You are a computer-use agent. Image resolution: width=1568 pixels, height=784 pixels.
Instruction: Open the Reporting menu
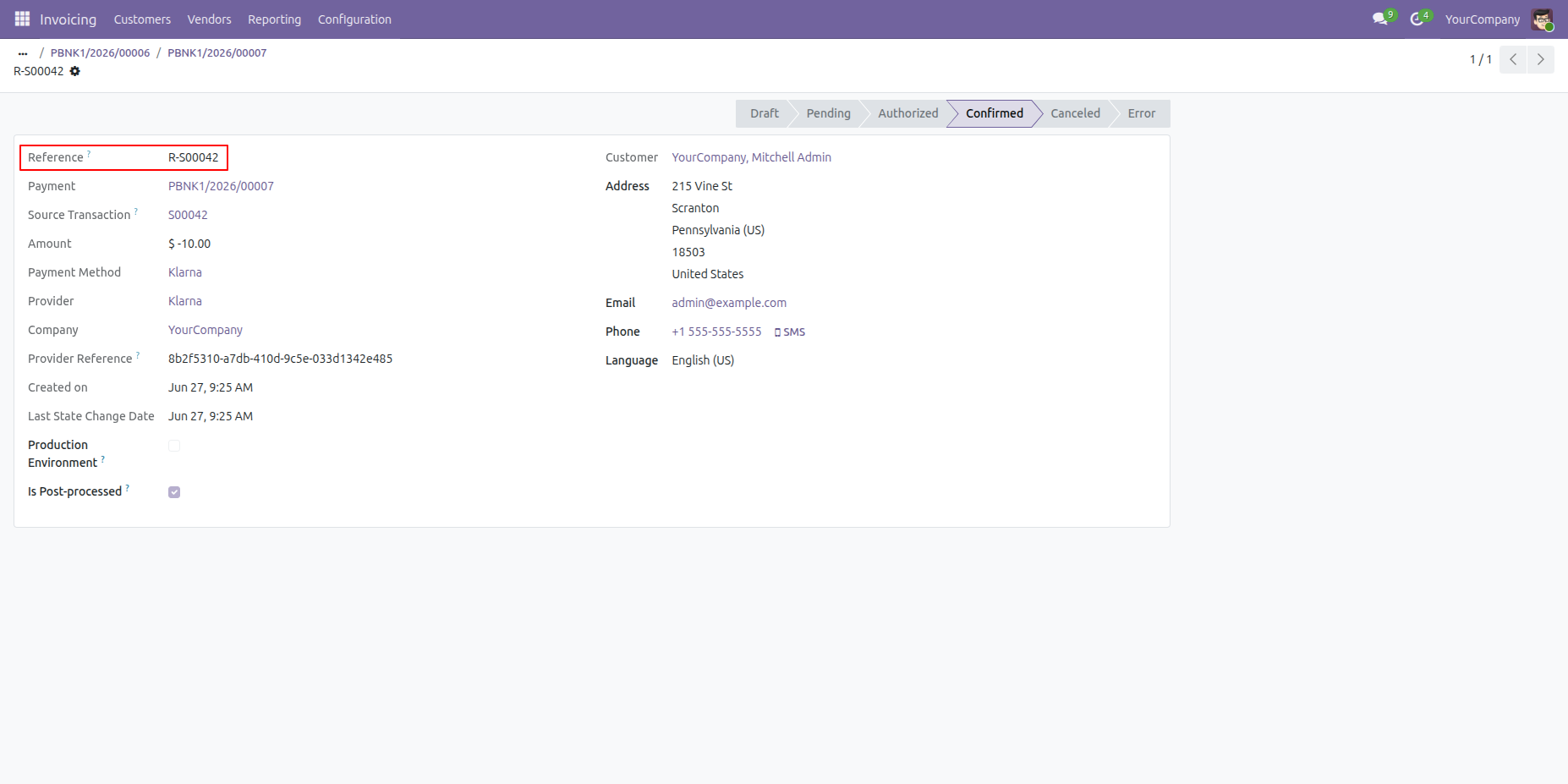[x=274, y=19]
